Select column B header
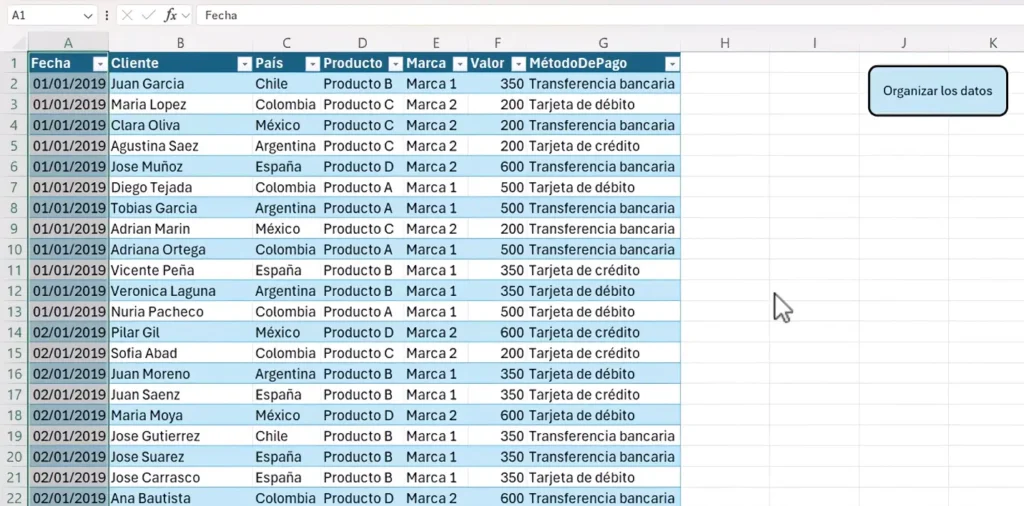 click(181, 42)
